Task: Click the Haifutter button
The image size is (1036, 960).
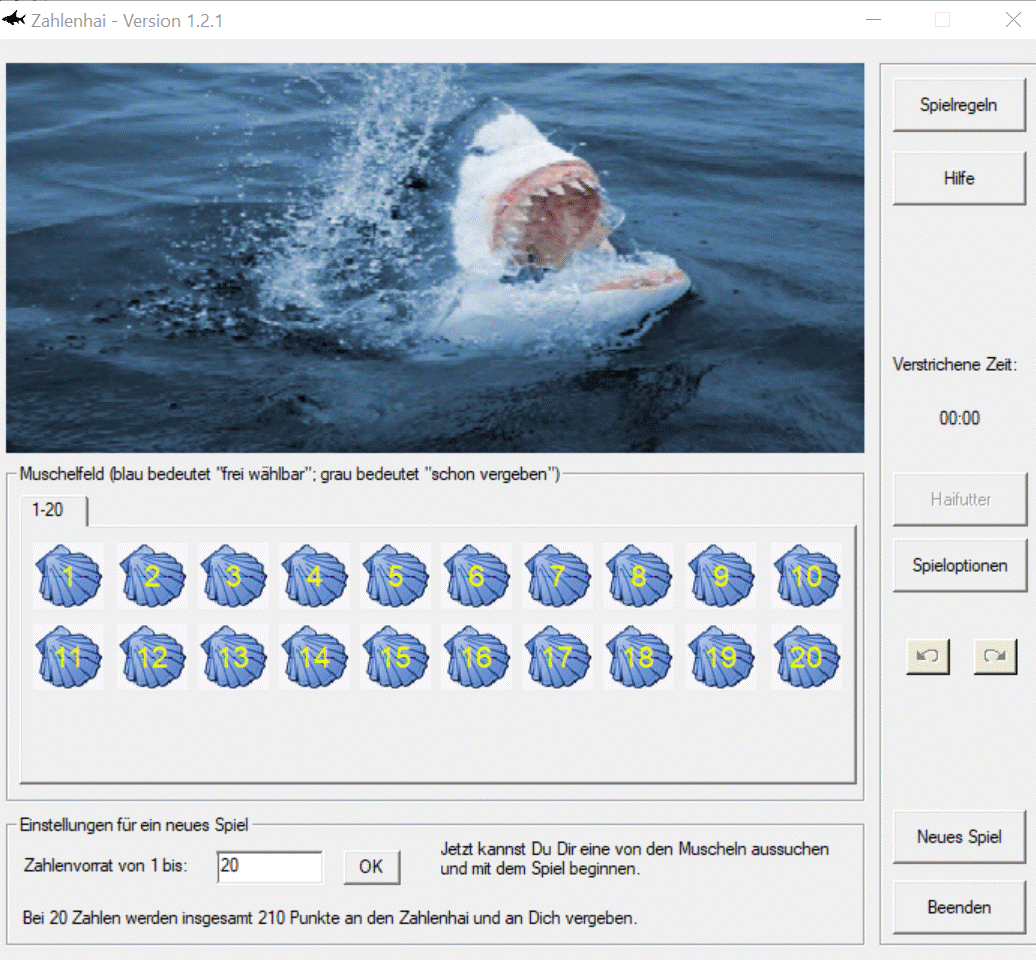Action: (960, 499)
